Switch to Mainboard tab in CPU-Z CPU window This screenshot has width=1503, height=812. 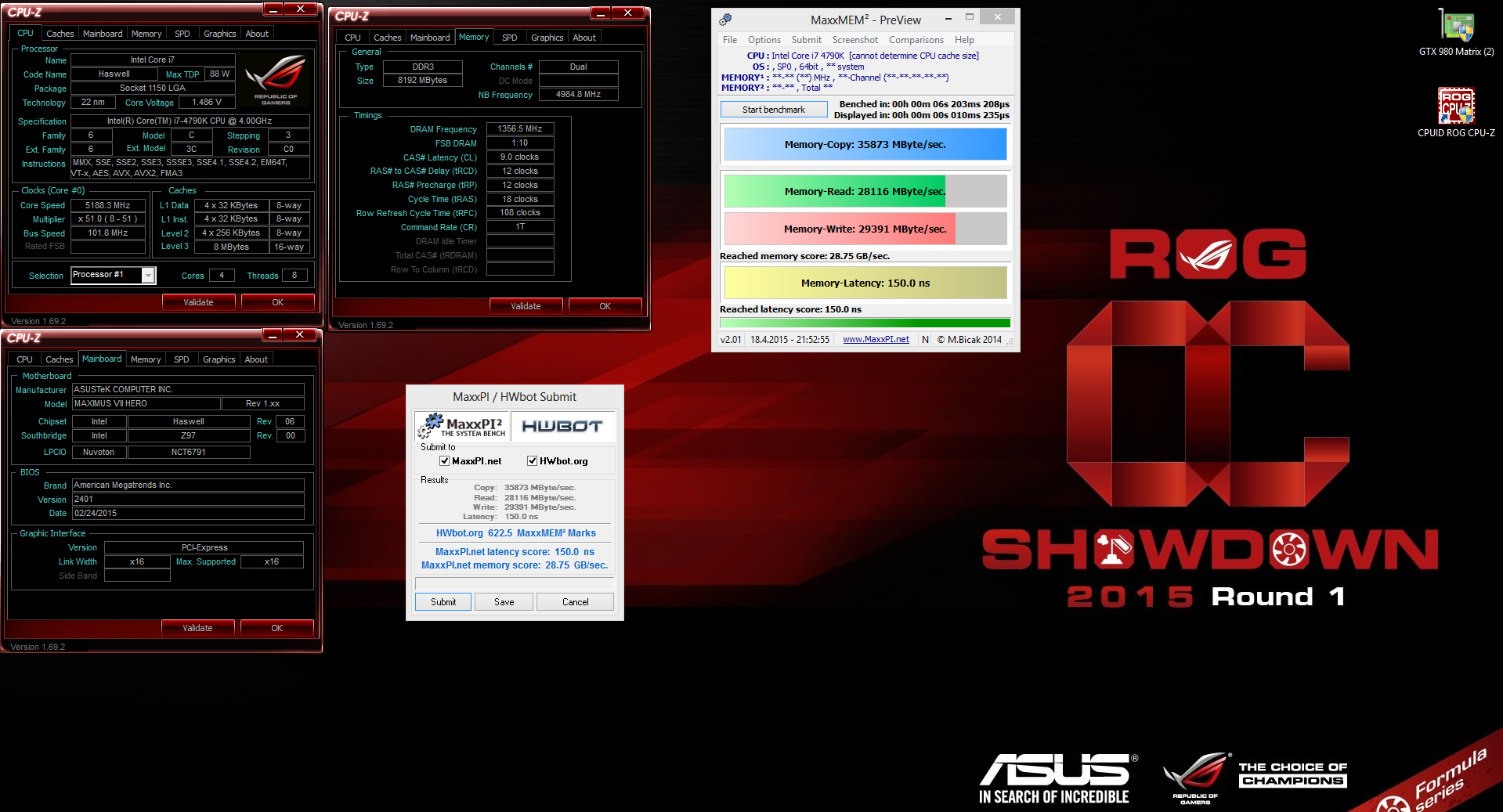click(103, 34)
